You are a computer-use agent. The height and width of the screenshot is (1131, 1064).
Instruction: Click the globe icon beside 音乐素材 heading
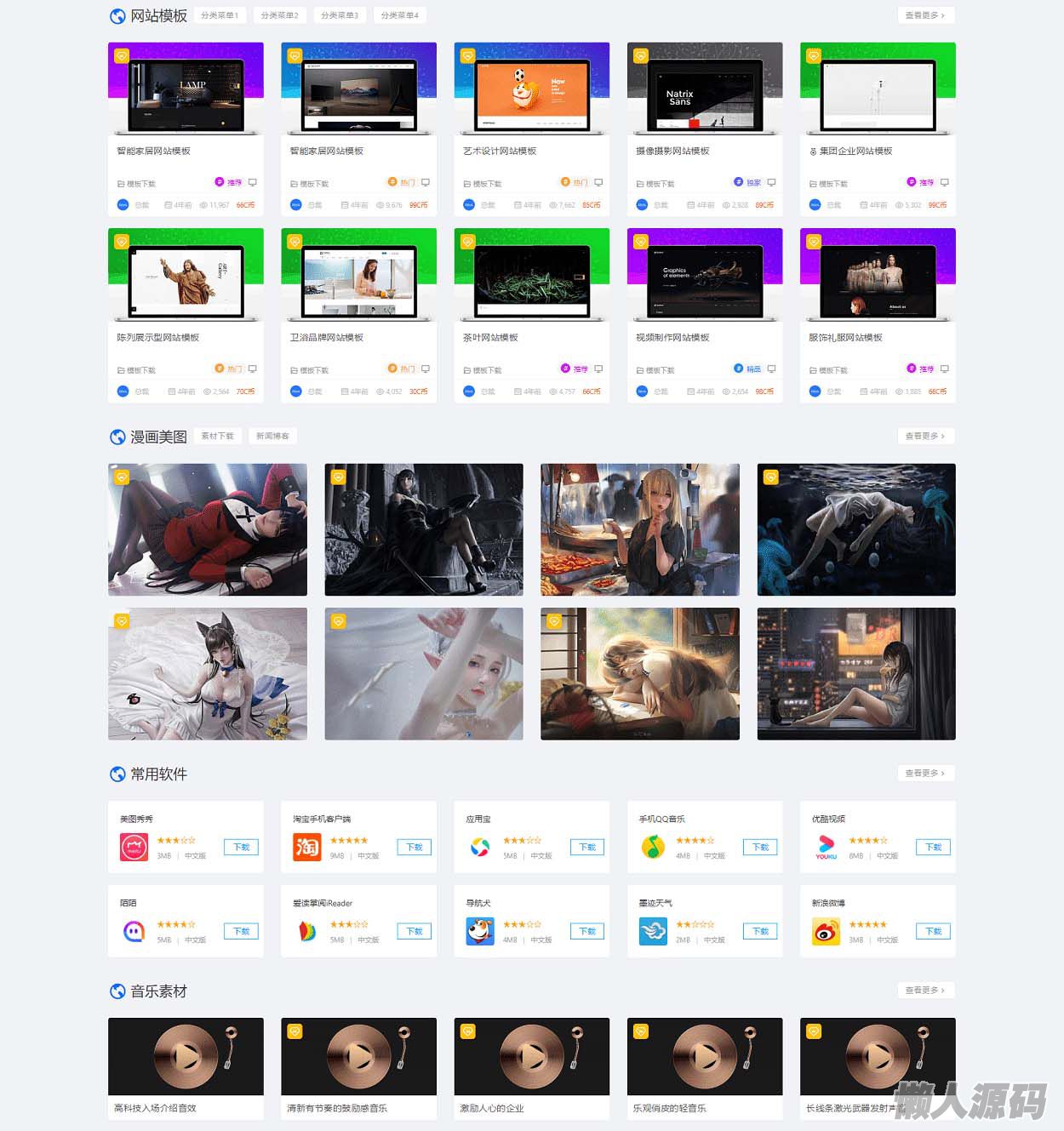(117, 991)
